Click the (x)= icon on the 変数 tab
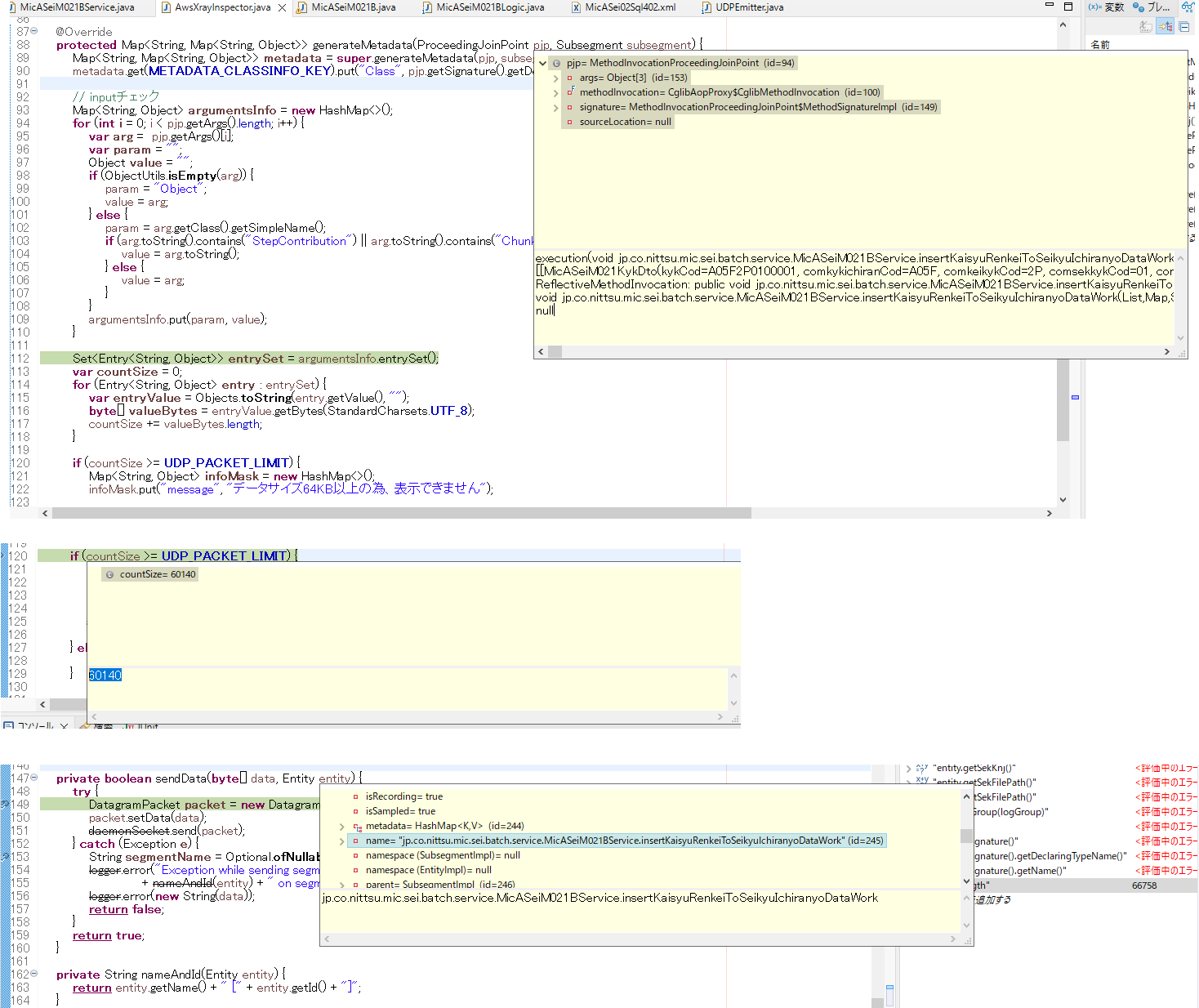The image size is (1199, 1008). click(x=1094, y=7)
